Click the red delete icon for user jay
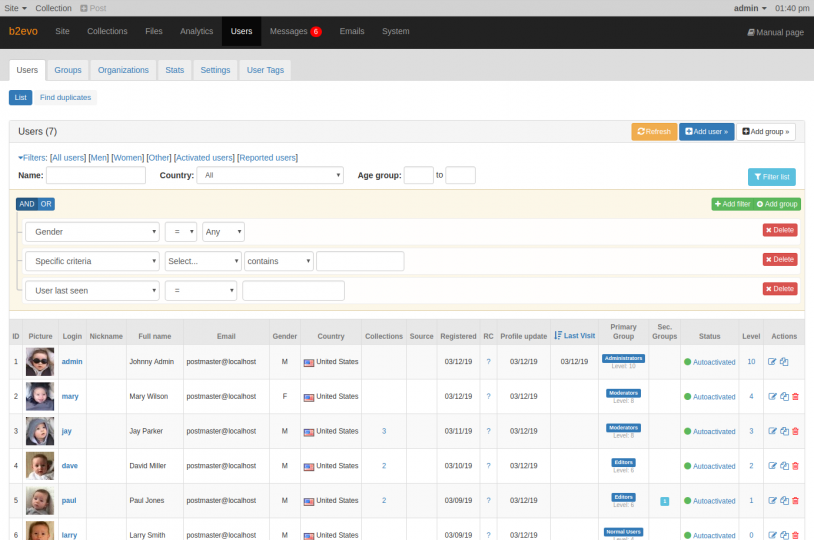This screenshot has height=540, width=814. coord(796,432)
